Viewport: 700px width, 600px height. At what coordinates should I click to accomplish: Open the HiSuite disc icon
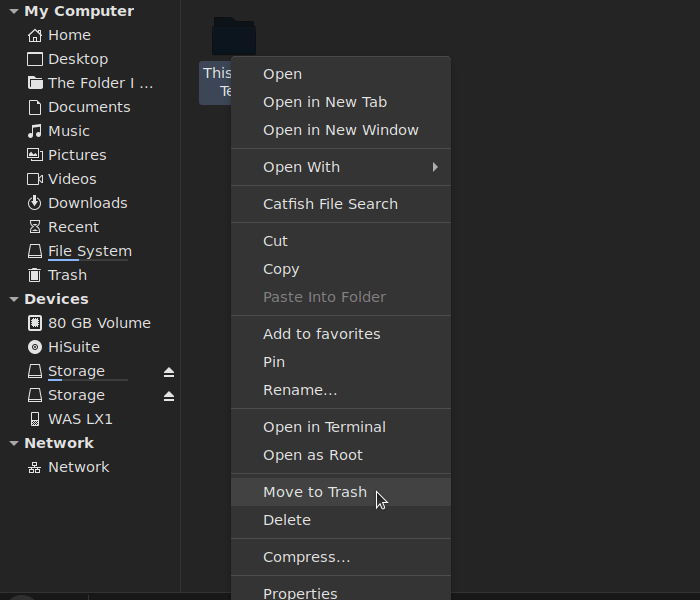[x=35, y=347]
